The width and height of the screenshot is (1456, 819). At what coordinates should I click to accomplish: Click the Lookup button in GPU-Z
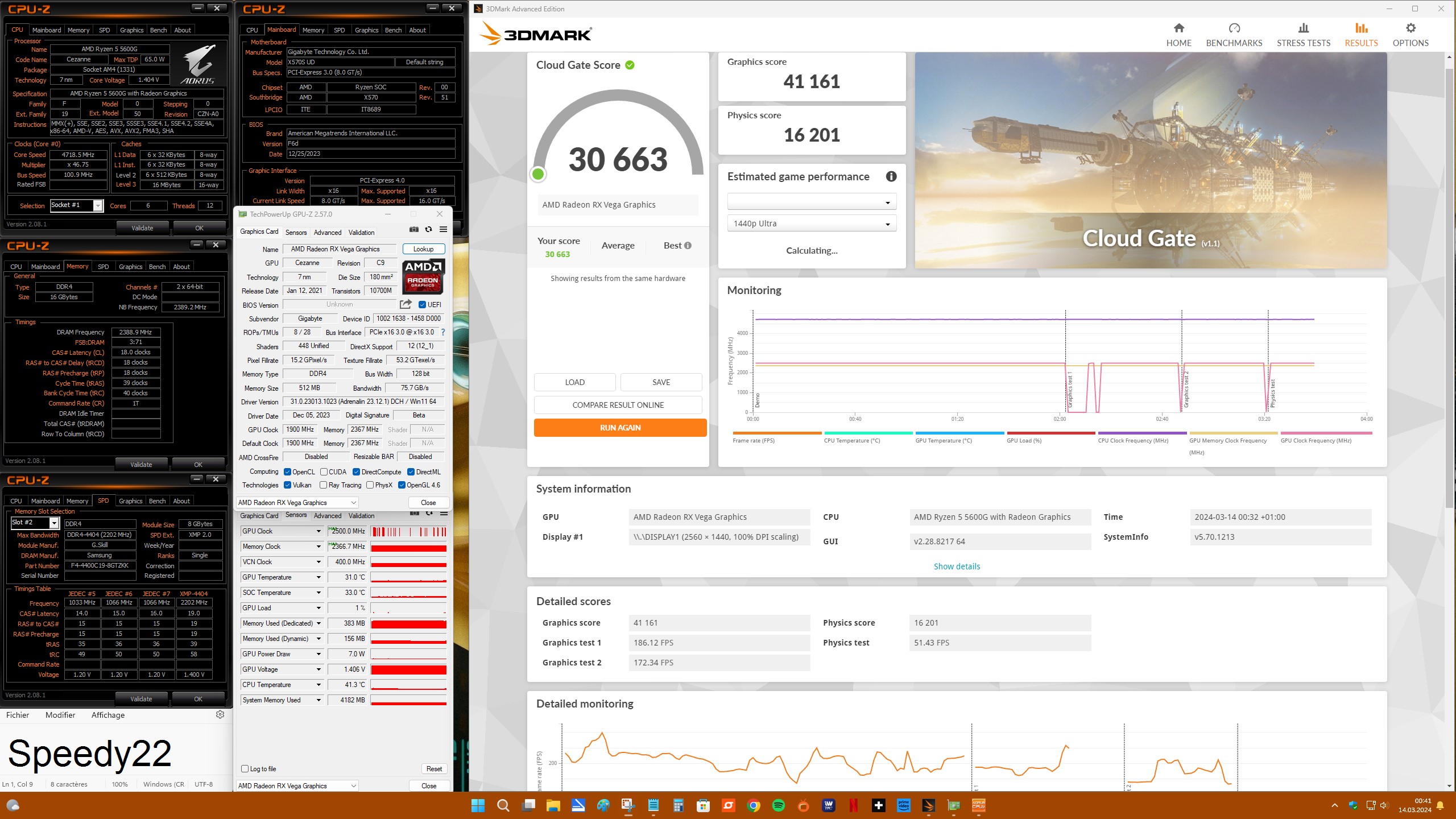point(423,249)
